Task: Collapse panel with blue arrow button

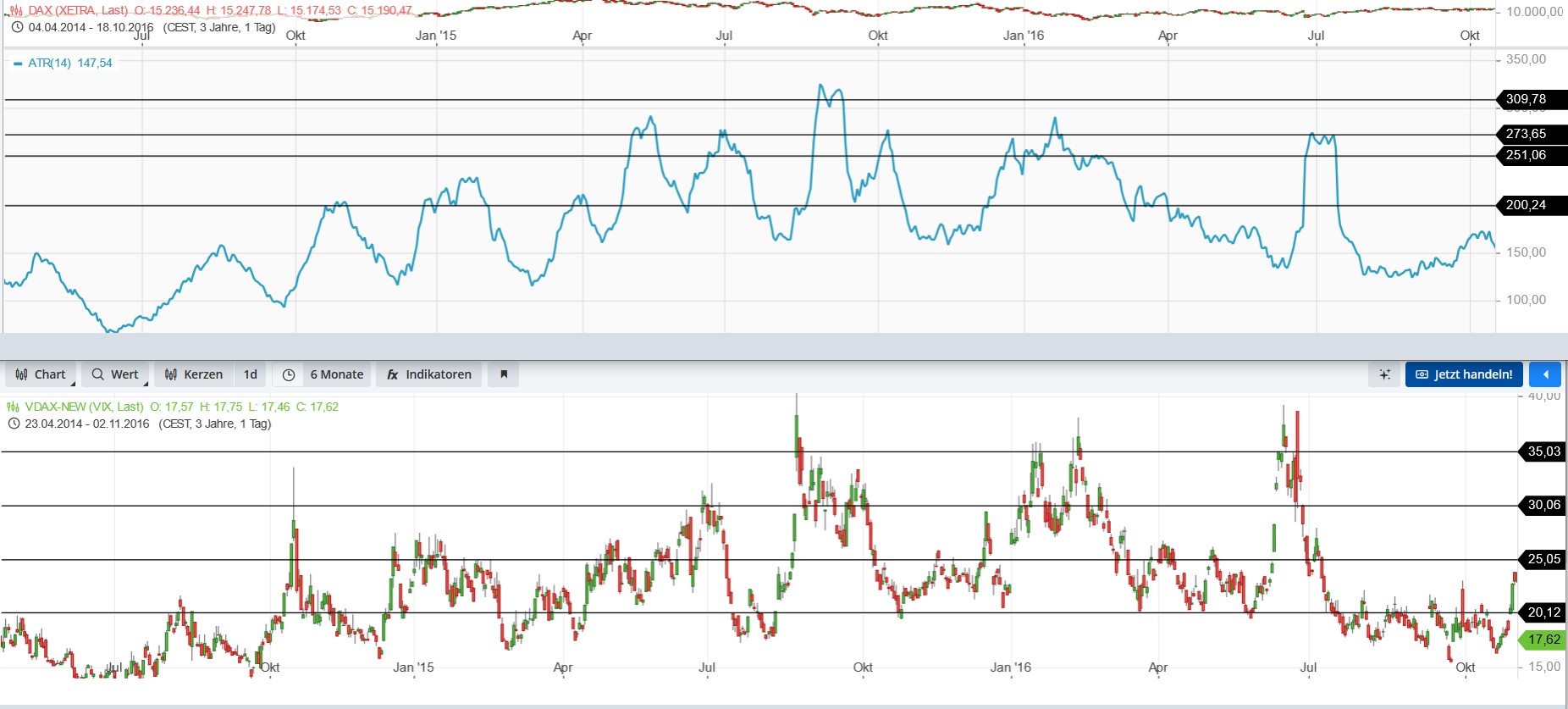Action: pyautogui.click(x=1545, y=374)
